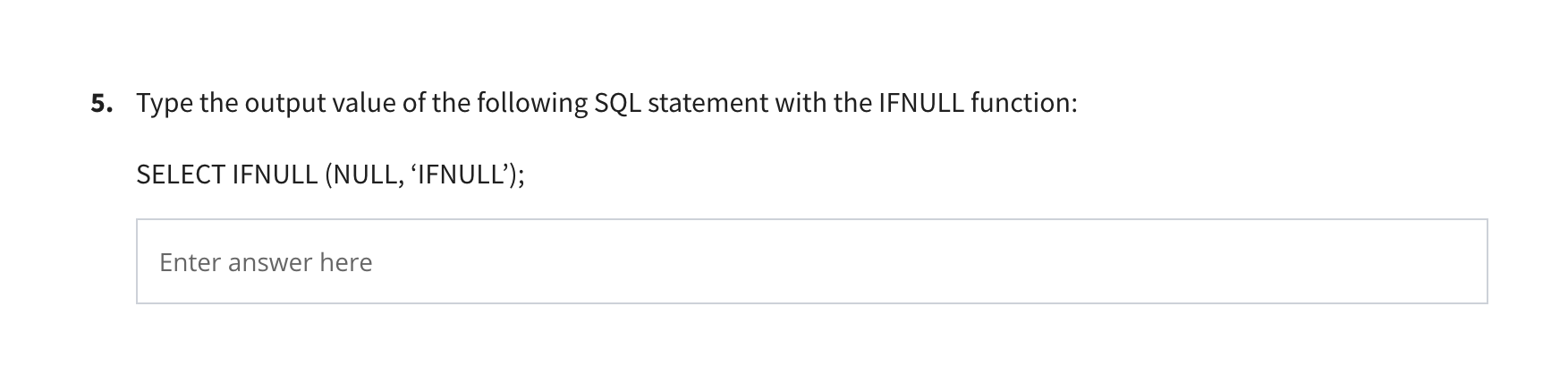Click the 'Enter answer here' input field
Image resolution: width=1568 pixels, height=383 pixels.
click(x=811, y=261)
